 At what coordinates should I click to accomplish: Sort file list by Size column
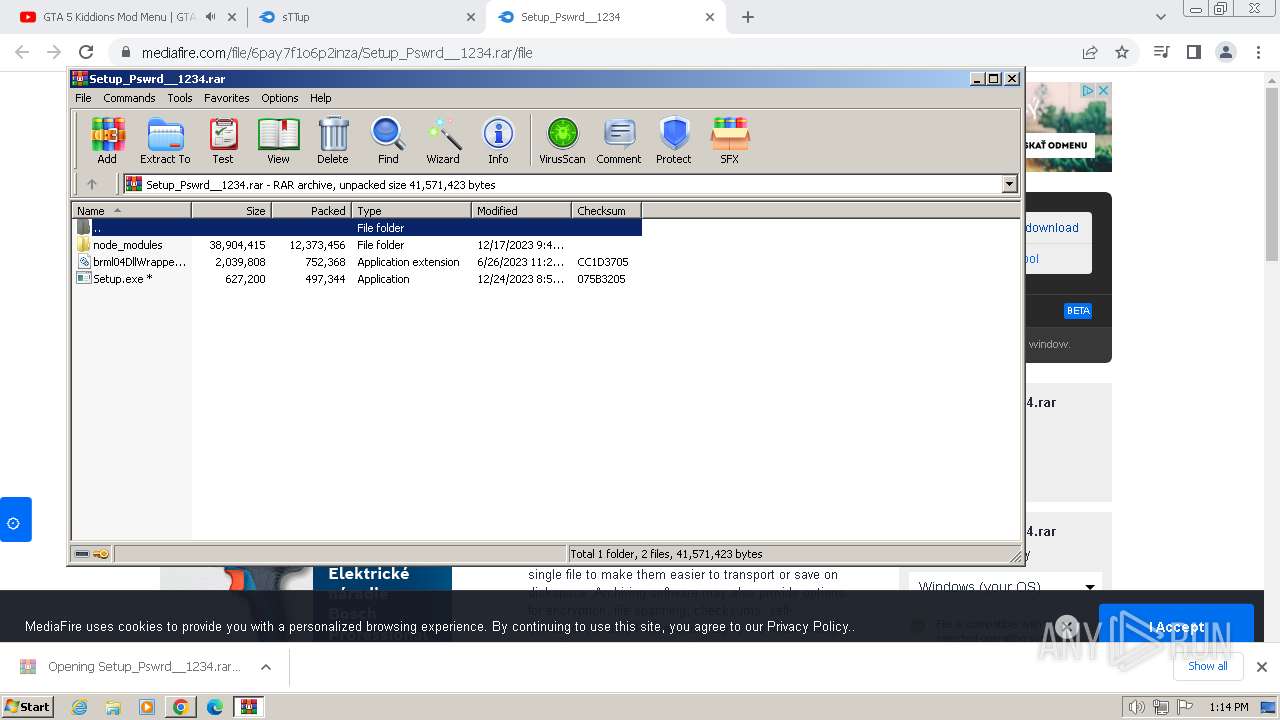pyautogui.click(x=231, y=210)
